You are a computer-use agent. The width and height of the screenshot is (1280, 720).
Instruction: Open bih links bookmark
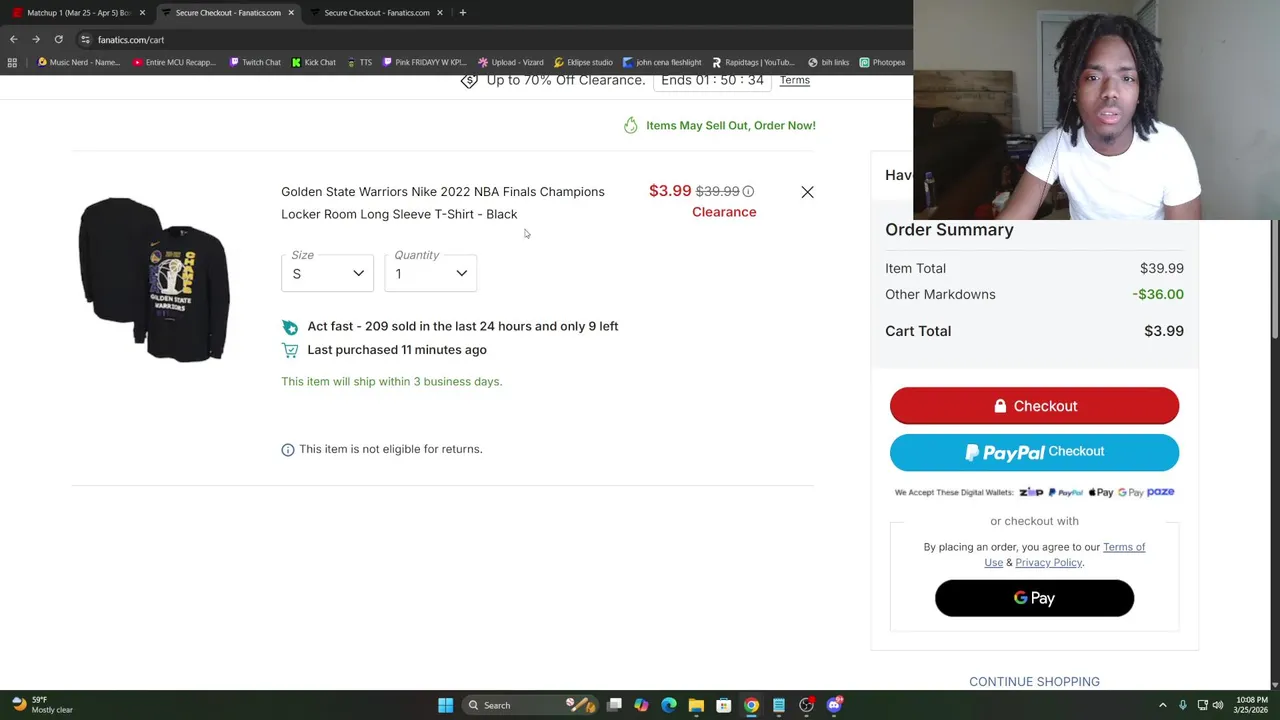point(828,62)
